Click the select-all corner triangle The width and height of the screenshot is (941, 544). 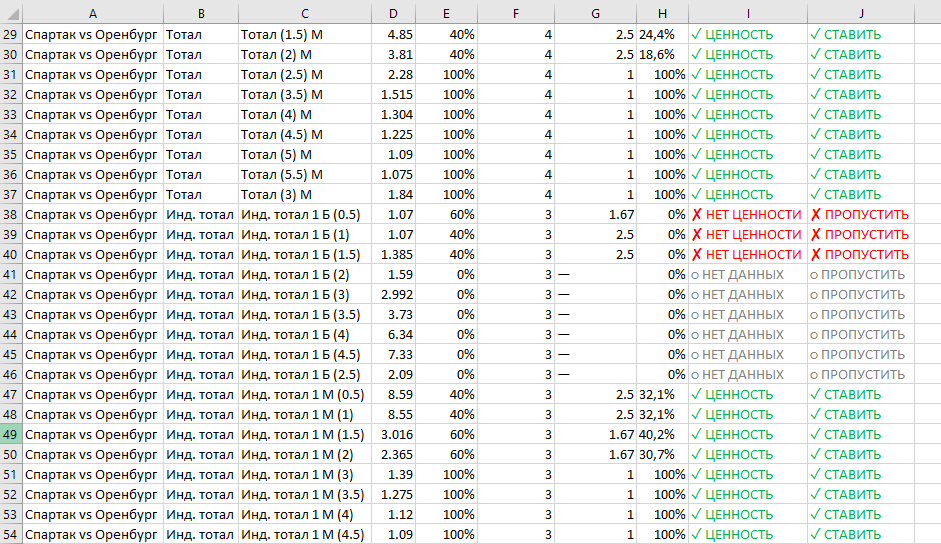tap(11, 13)
